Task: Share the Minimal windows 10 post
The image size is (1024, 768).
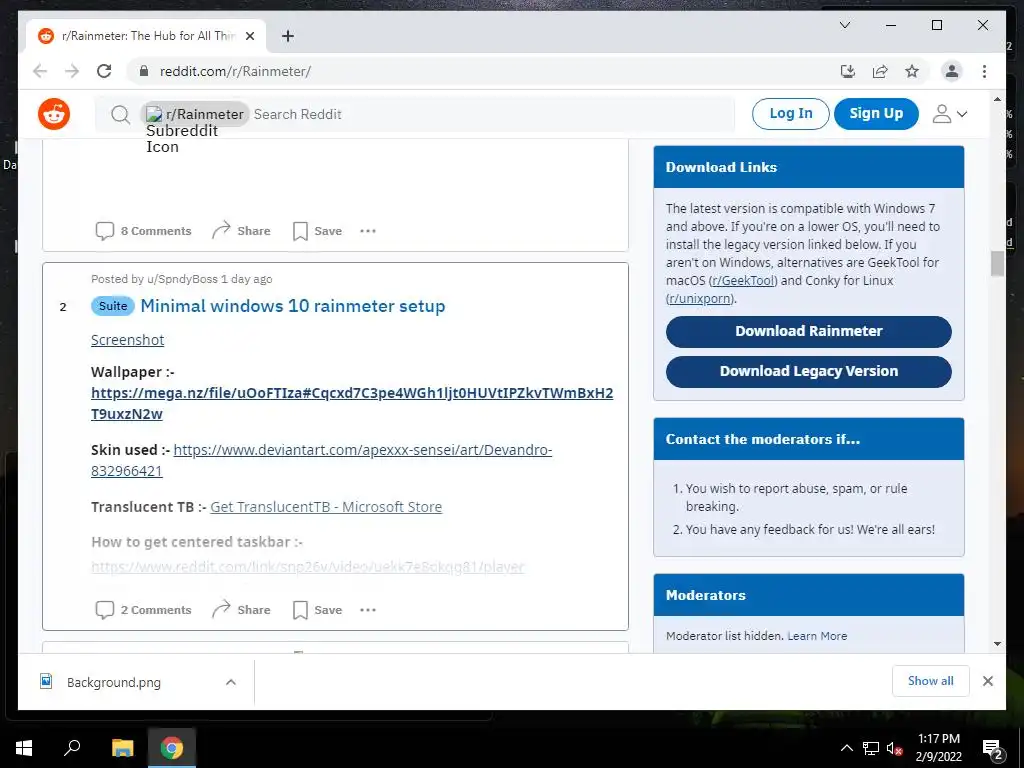Action: click(x=241, y=609)
